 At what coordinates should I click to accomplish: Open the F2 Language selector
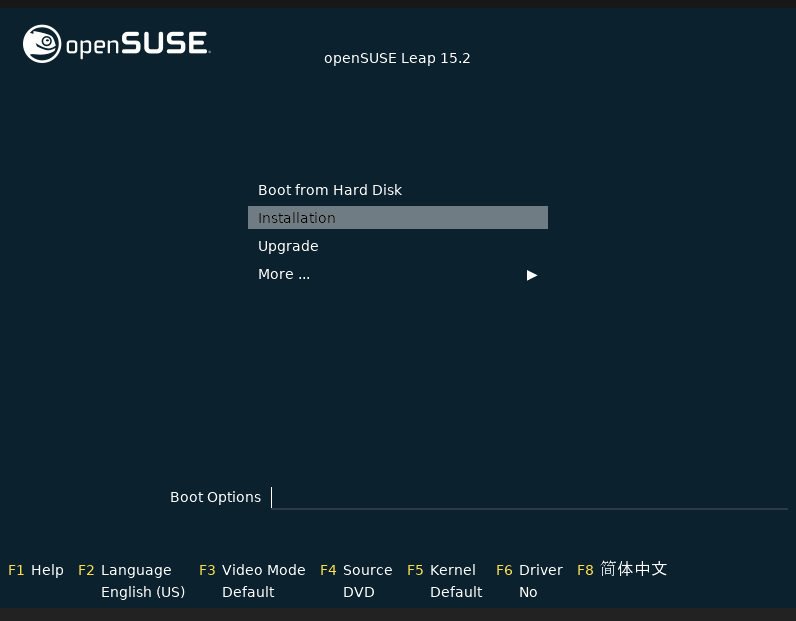tap(125, 570)
